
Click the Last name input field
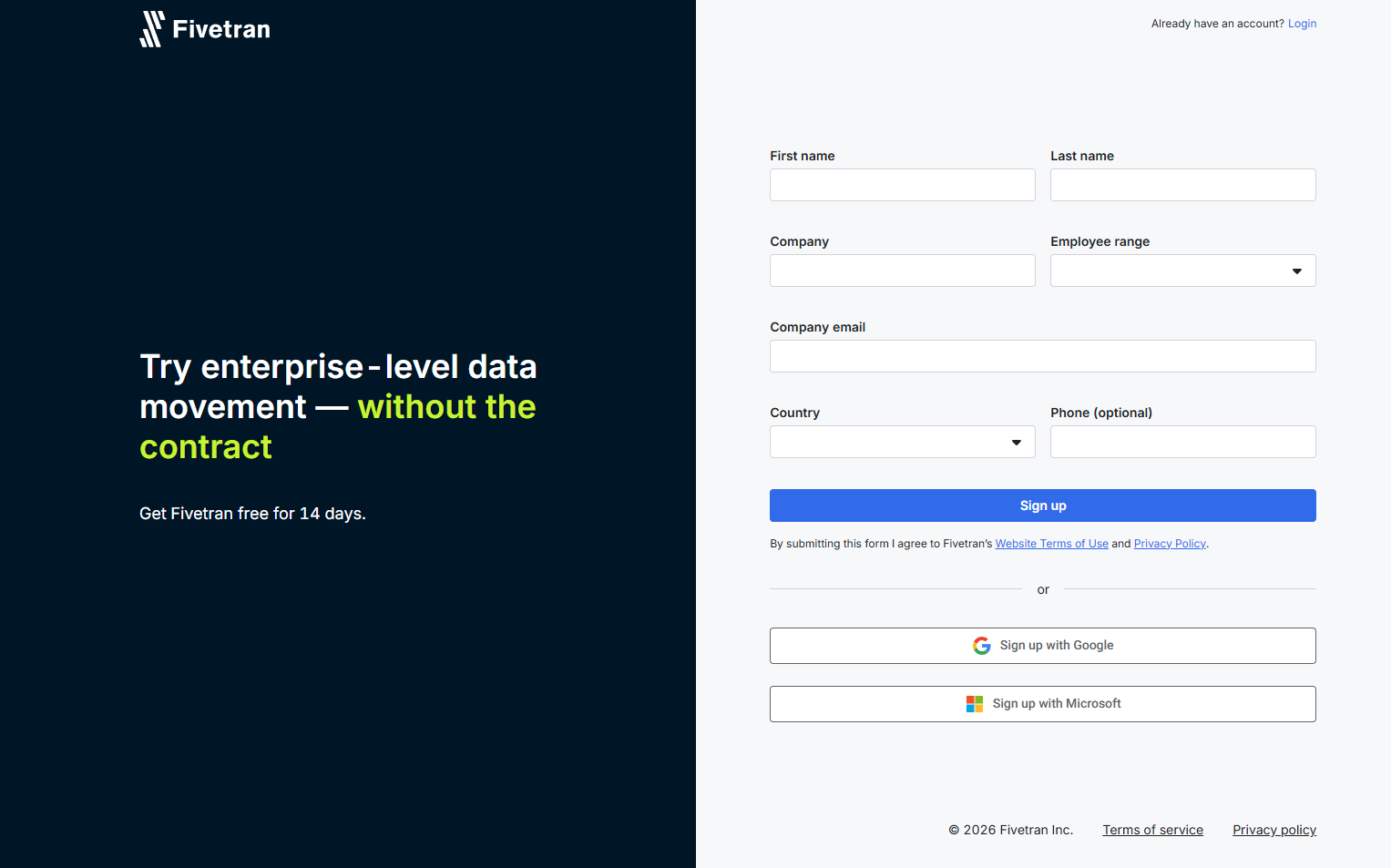1182,185
